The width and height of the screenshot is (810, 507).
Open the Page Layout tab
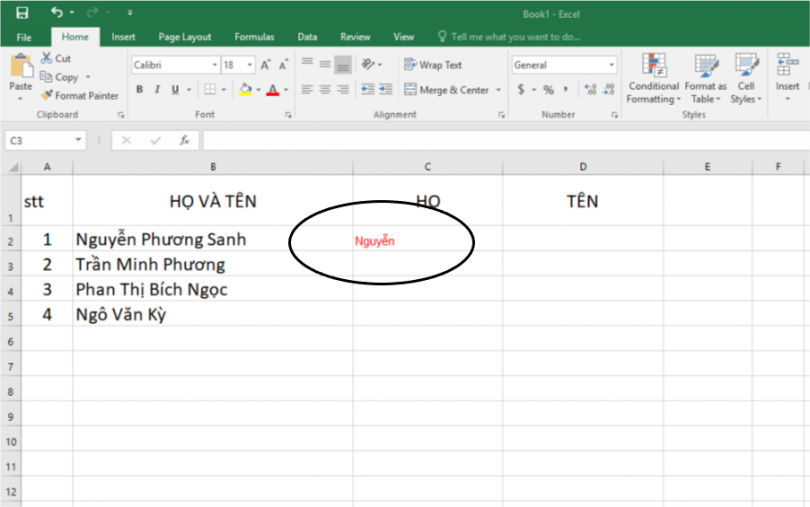point(184,37)
